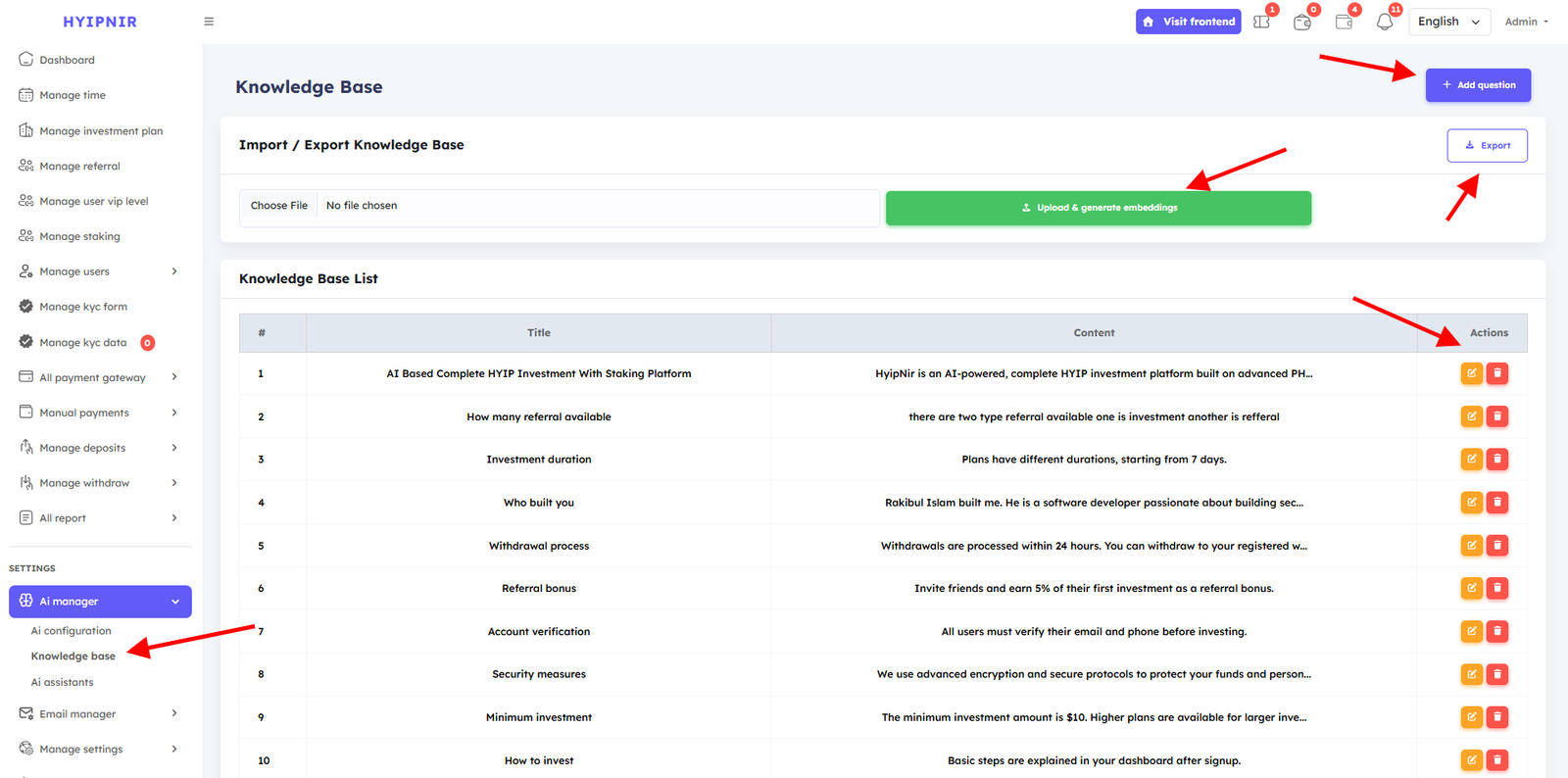Open the wallet icon with badge 4
Viewport: 1568px width, 778px height.
coord(1344,22)
